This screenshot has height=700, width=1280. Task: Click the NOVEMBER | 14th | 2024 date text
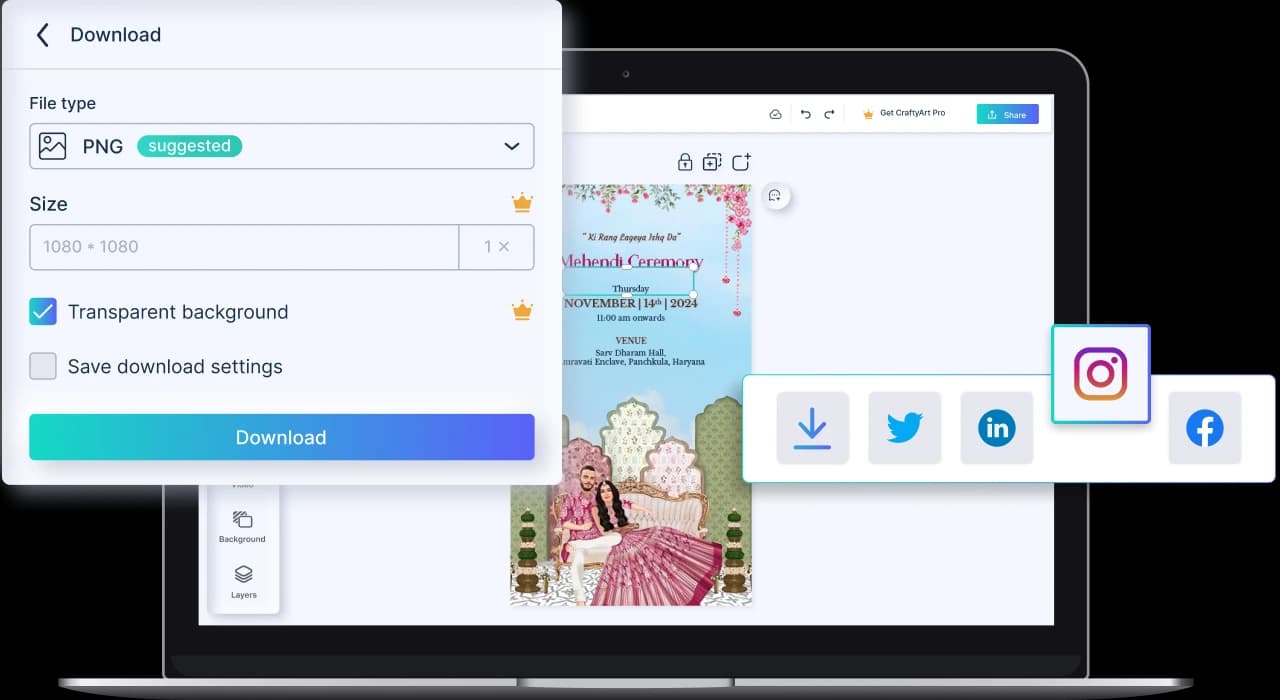(x=630, y=303)
